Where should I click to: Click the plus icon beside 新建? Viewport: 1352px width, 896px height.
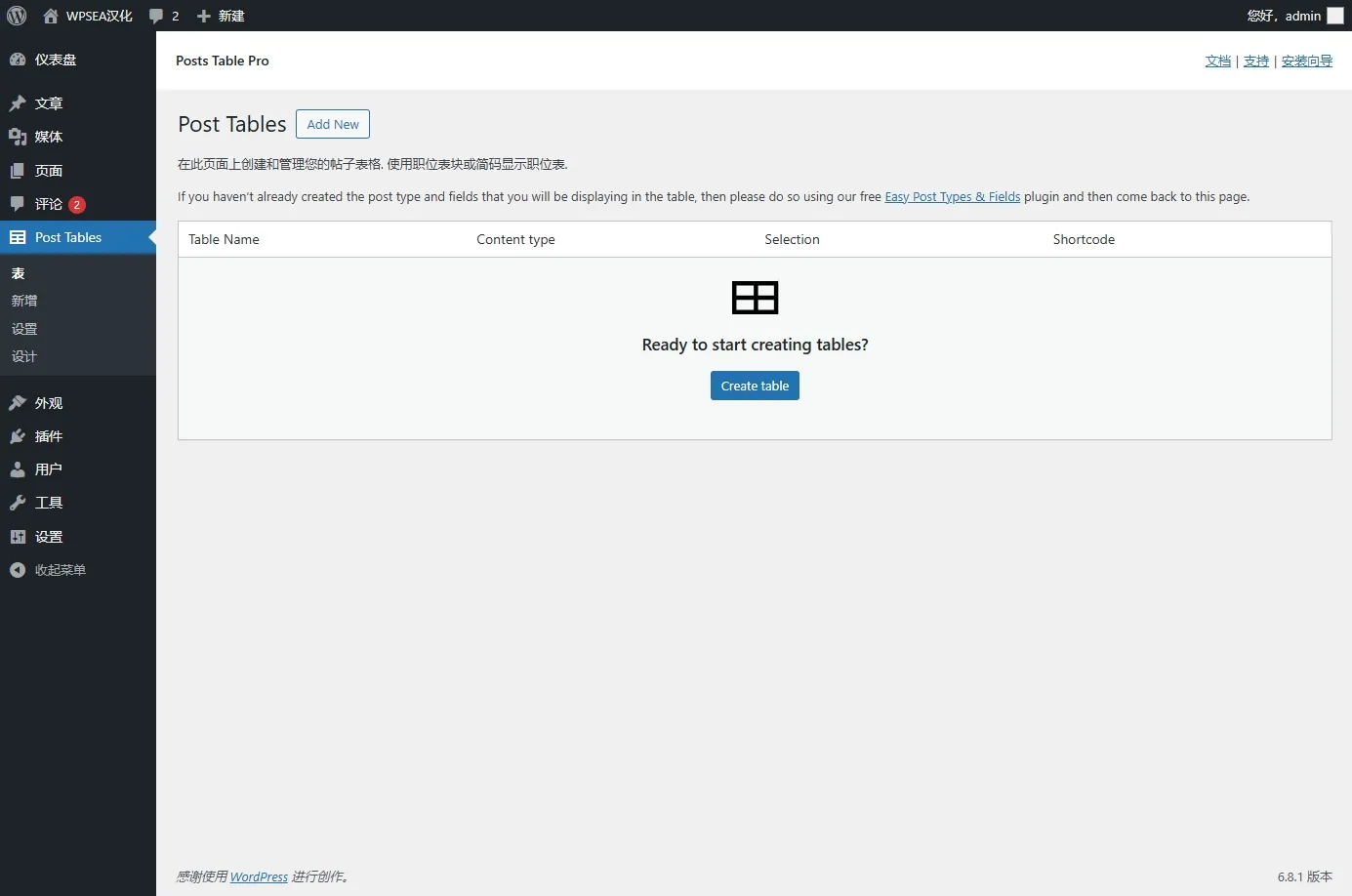pos(204,16)
